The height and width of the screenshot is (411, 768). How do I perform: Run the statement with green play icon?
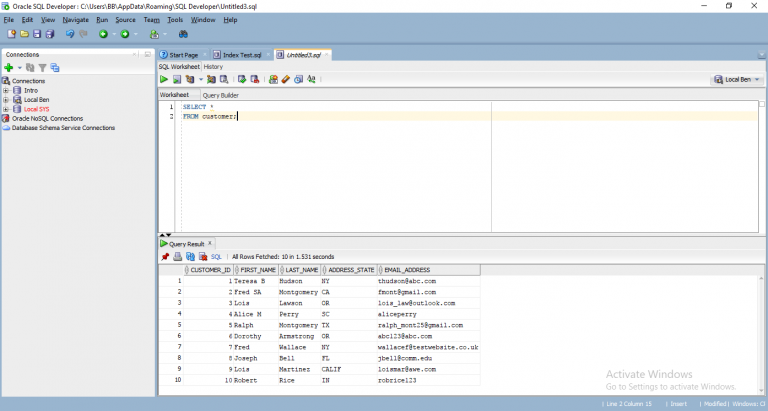tap(164, 79)
